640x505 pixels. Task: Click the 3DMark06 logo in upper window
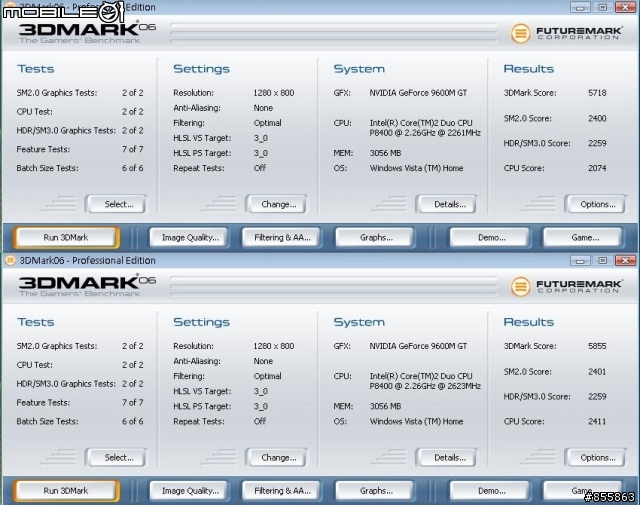87,32
